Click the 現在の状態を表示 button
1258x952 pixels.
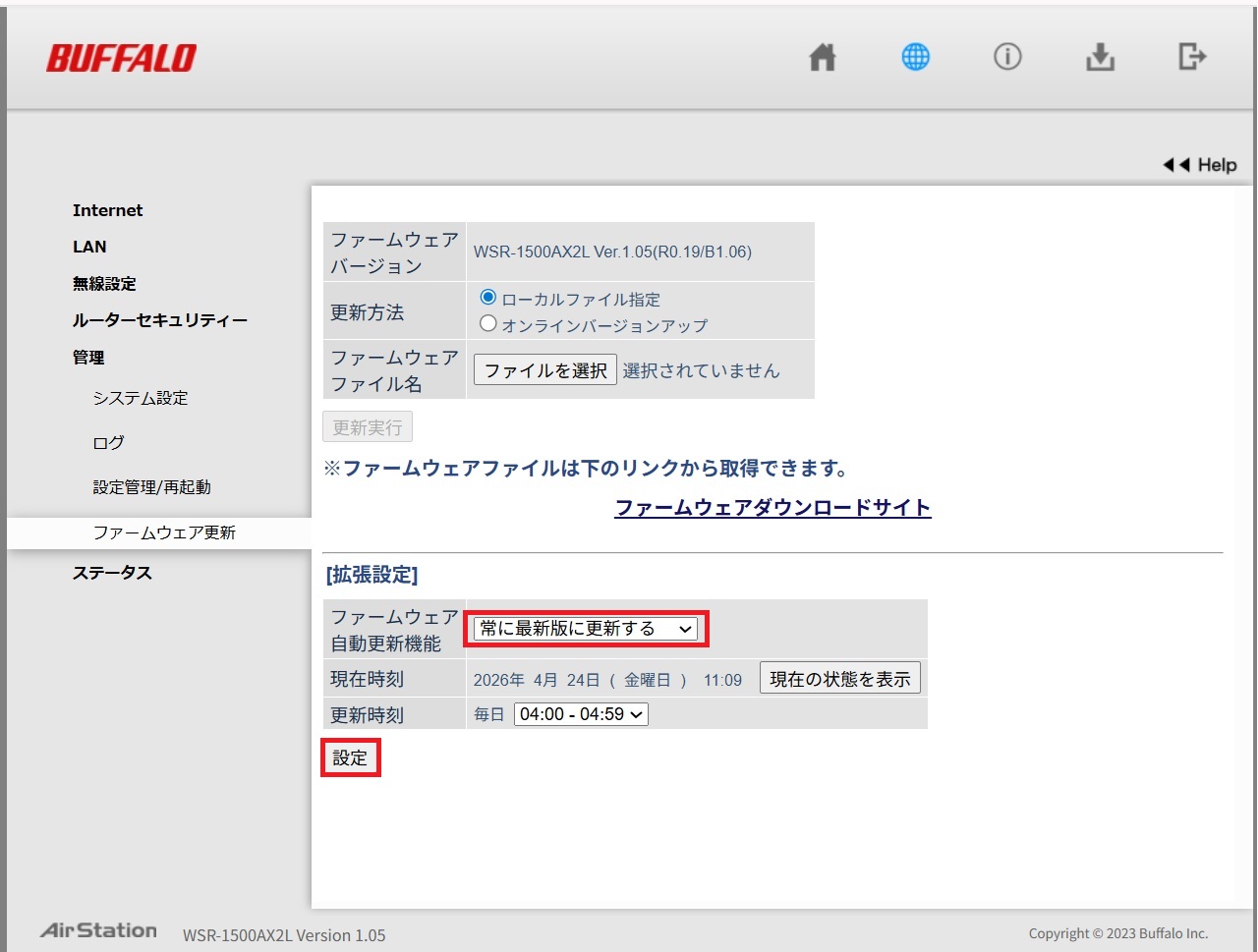(x=840, y=679)
